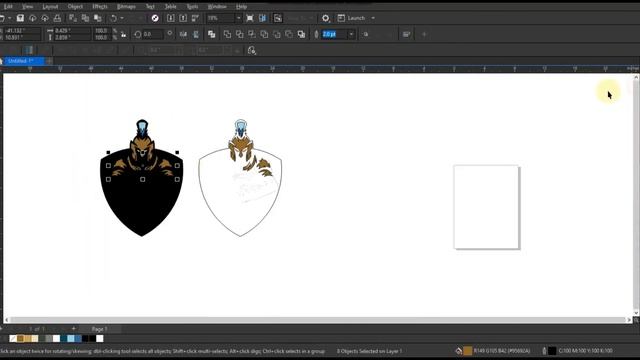The image size is (640, 360).
Task: Click the fill color indicator in status bar
Action: pyautogui.click(x=467, y=351)
